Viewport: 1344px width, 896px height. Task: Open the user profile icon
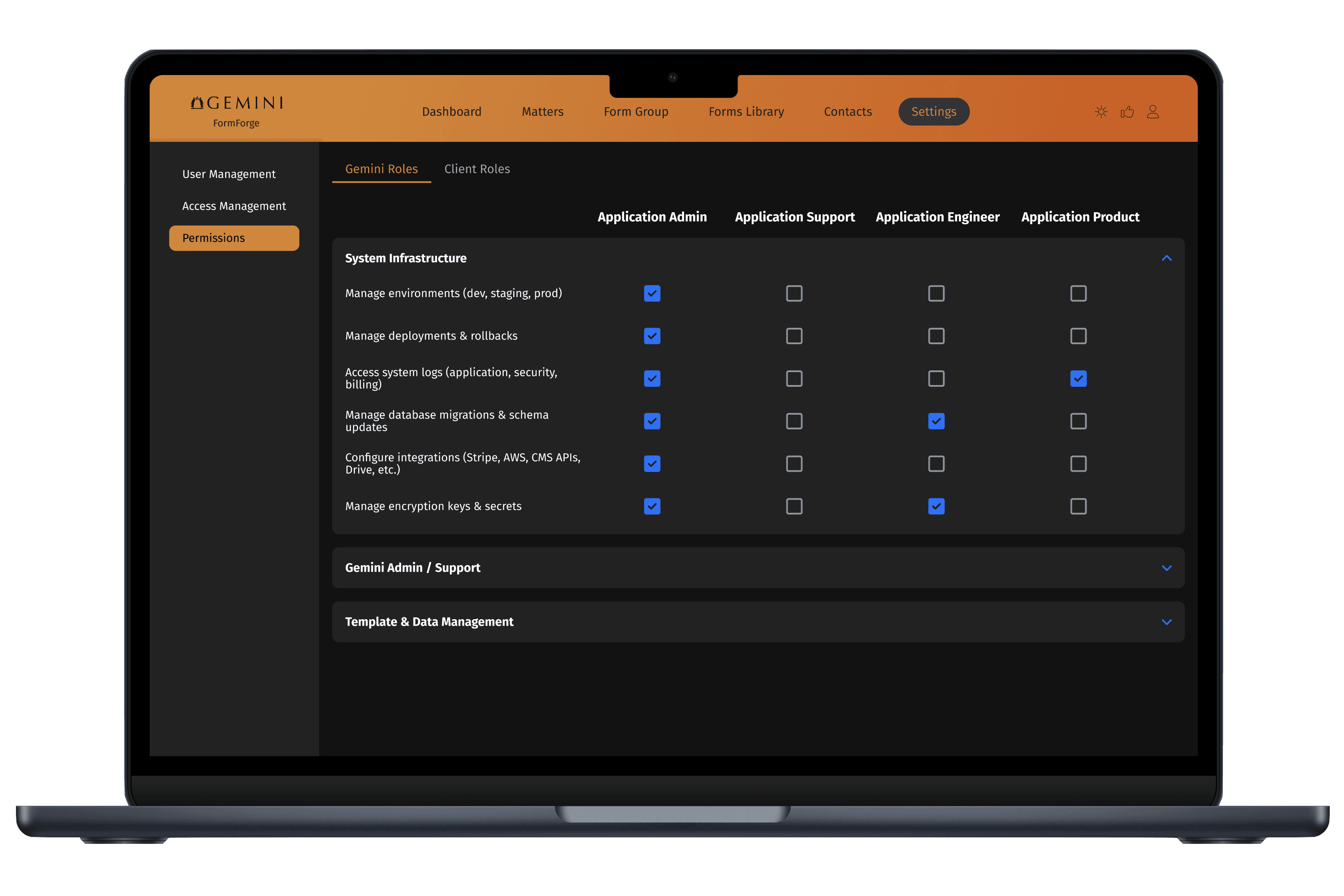(x=1152, y=112)
